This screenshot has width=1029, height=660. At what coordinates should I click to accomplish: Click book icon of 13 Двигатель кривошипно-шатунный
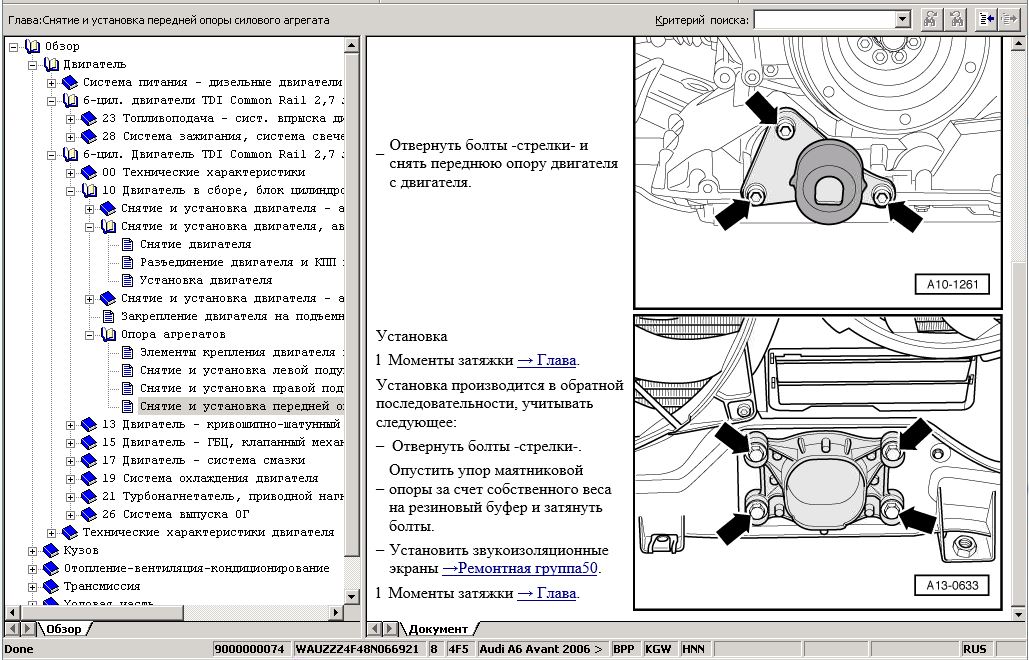pyautogui.click(x=89, y=424)
